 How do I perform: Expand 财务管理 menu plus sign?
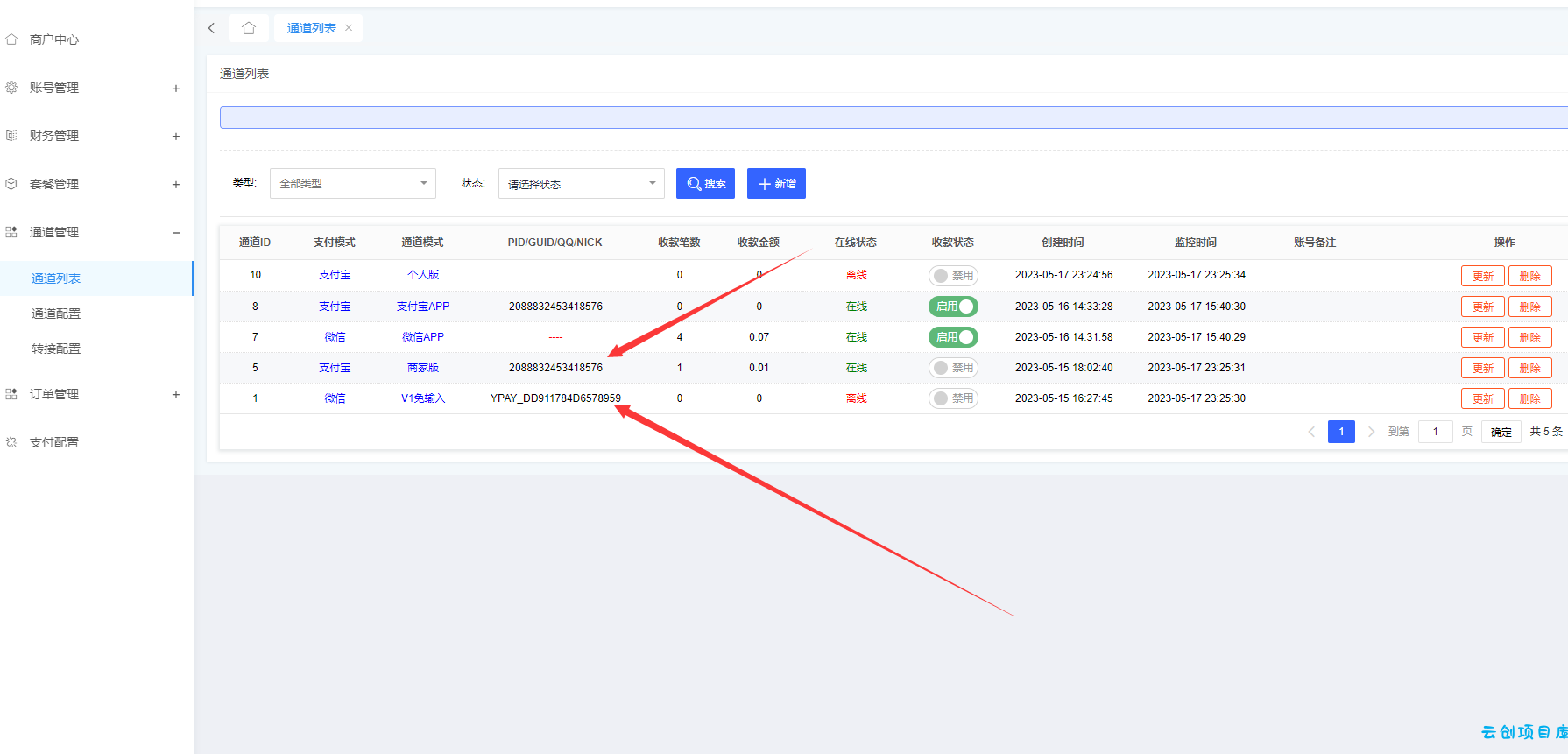176,136
